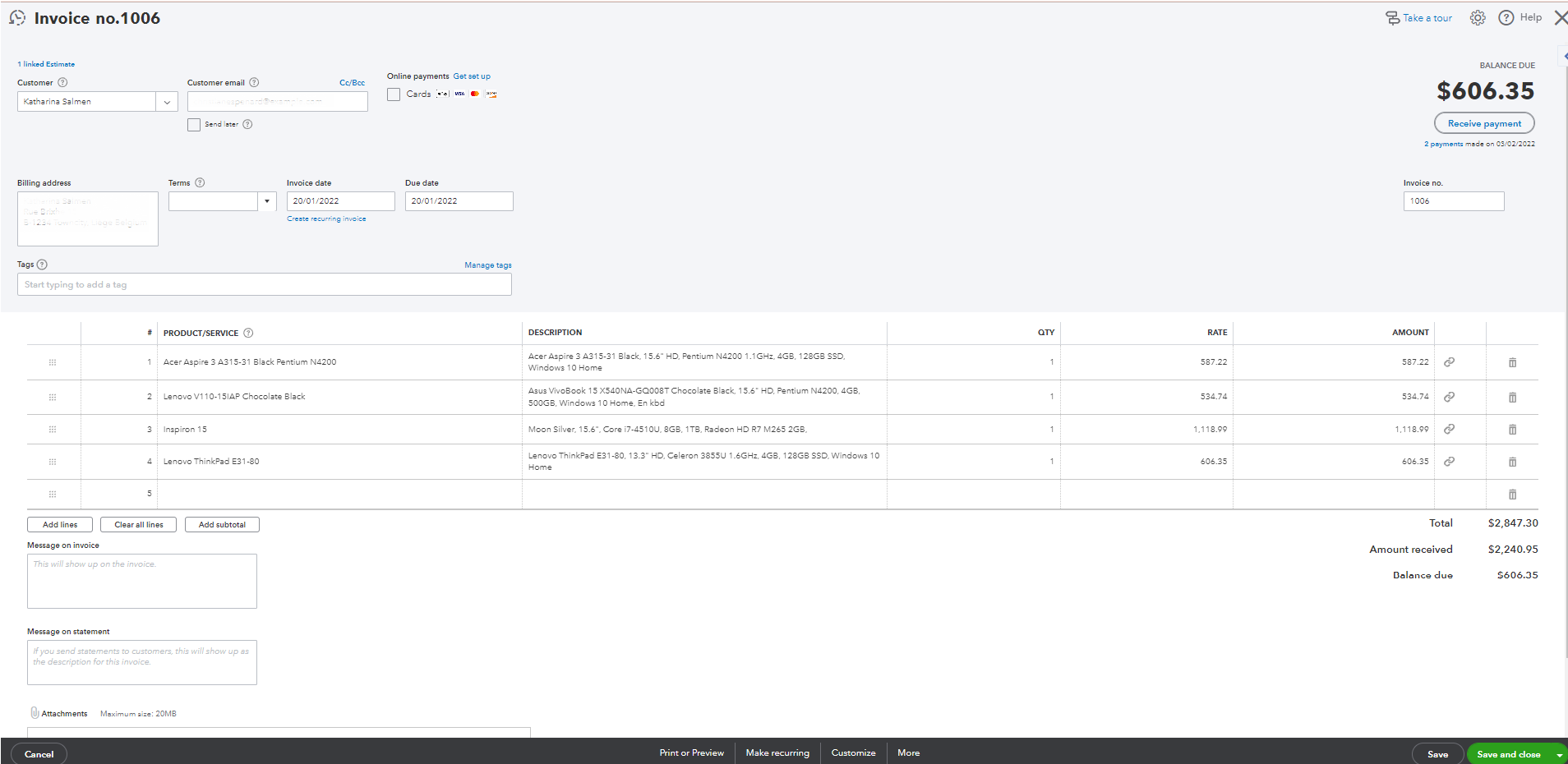This screenshot has height=764, width=1568.
Task: Click the Take a tour icon
Action: point(1392,18)
